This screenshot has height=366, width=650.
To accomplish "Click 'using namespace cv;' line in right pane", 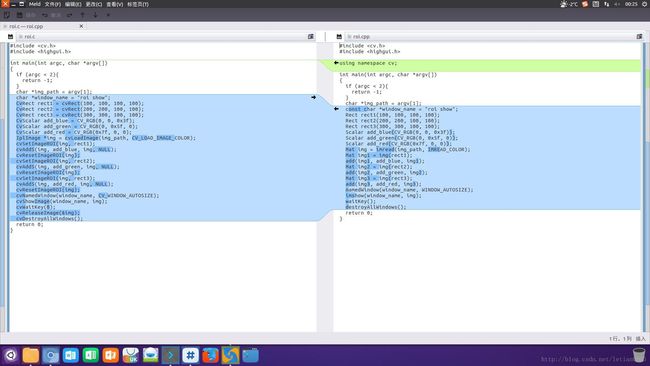I will point(368,63).
